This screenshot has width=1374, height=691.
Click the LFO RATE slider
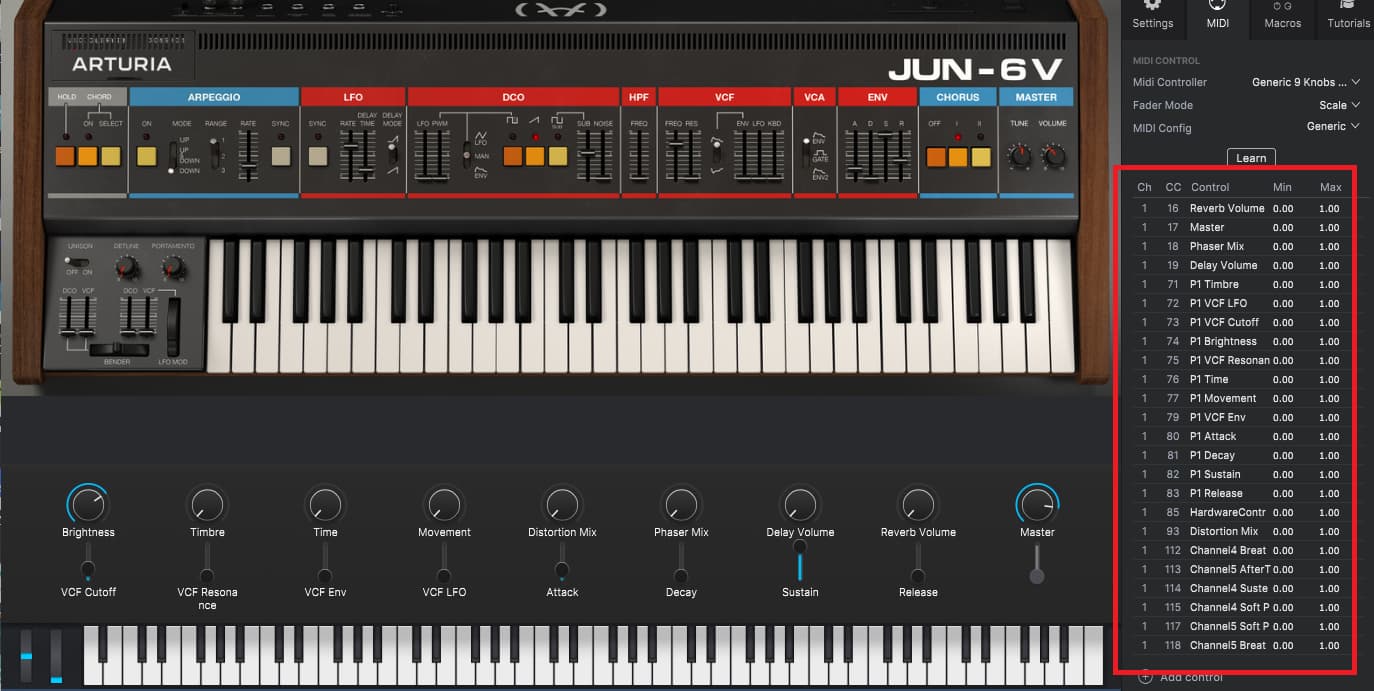click(x=349, y=155)
